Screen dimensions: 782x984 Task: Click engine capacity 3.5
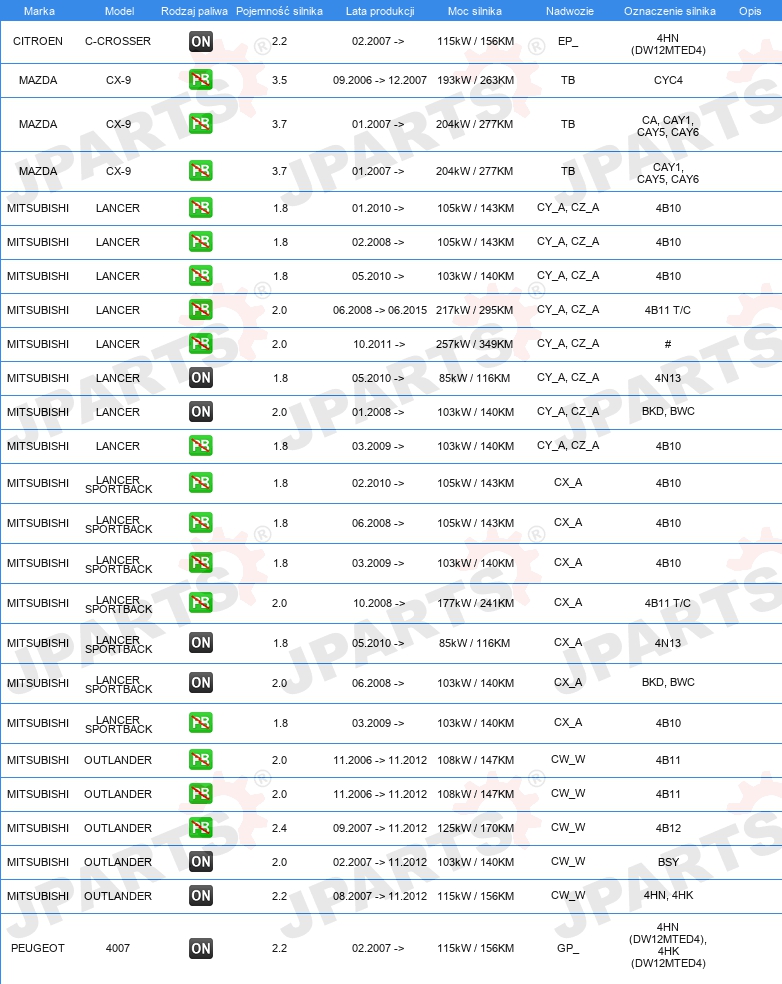tap(279, 80)
